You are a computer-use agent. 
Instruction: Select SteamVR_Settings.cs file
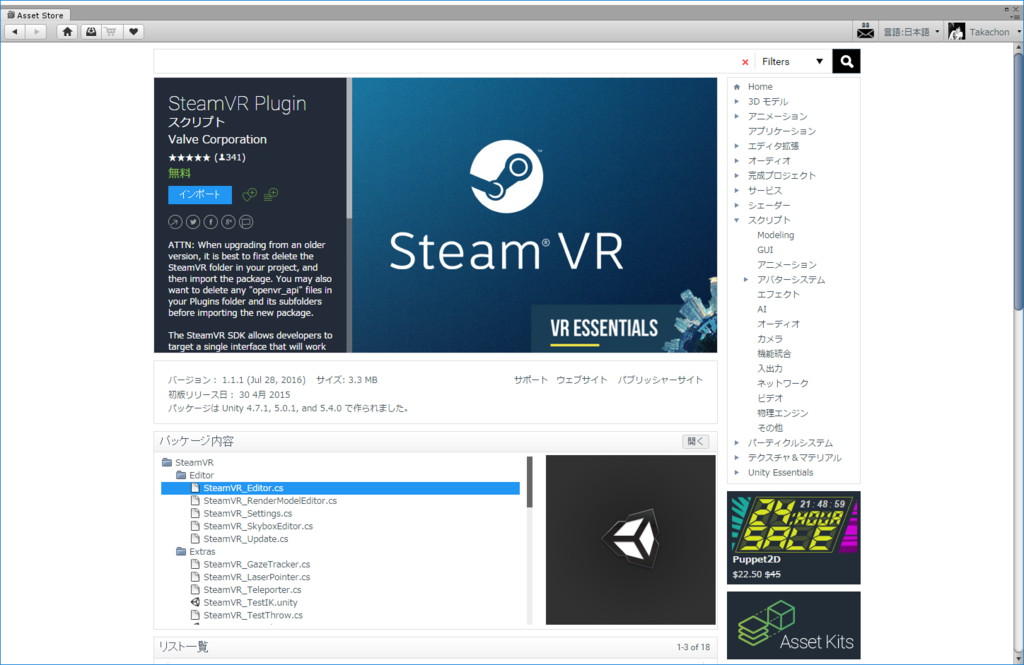(x=248, y=513)
